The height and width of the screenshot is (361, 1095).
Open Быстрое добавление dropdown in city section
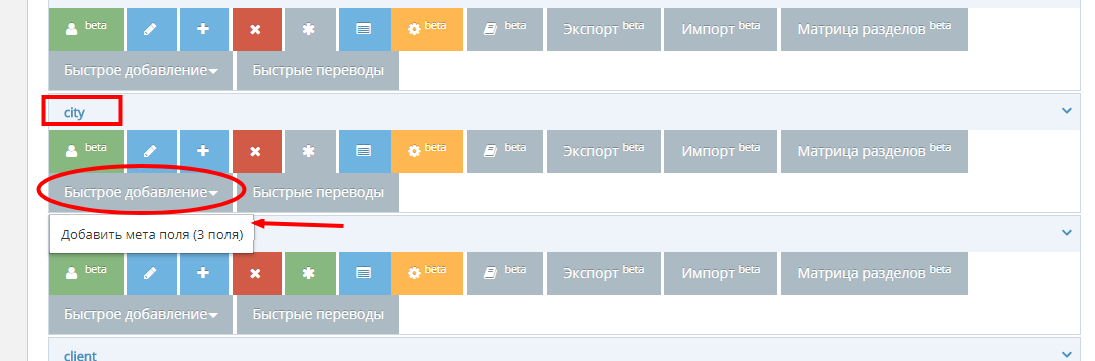coord(140,193)
